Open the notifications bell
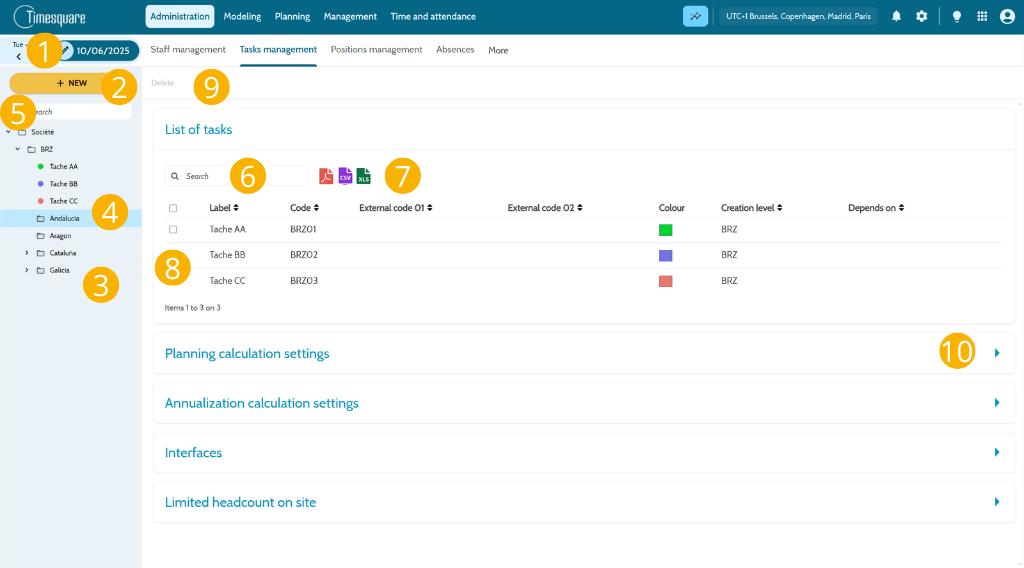Screen dimensions: 1024x568 [x=896, y=16]
